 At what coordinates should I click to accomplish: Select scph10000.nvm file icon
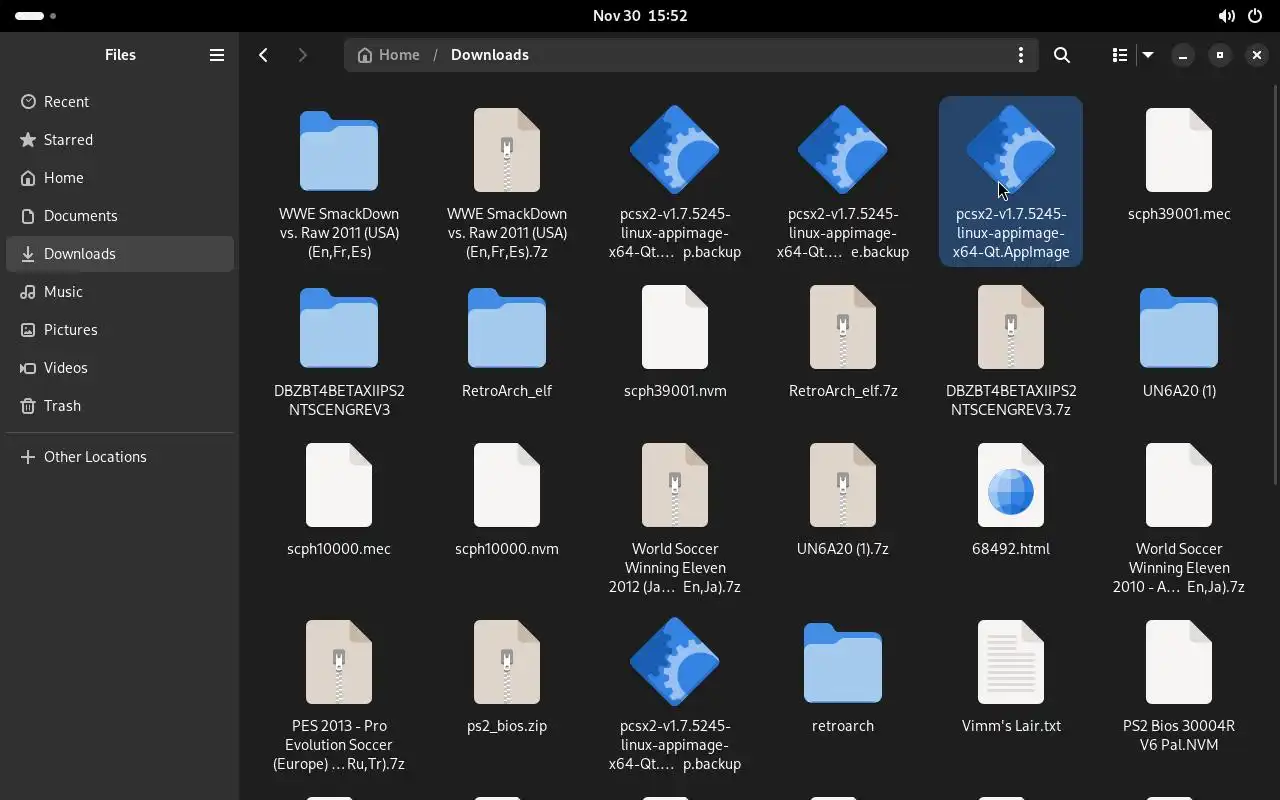[x=507, y=485]
